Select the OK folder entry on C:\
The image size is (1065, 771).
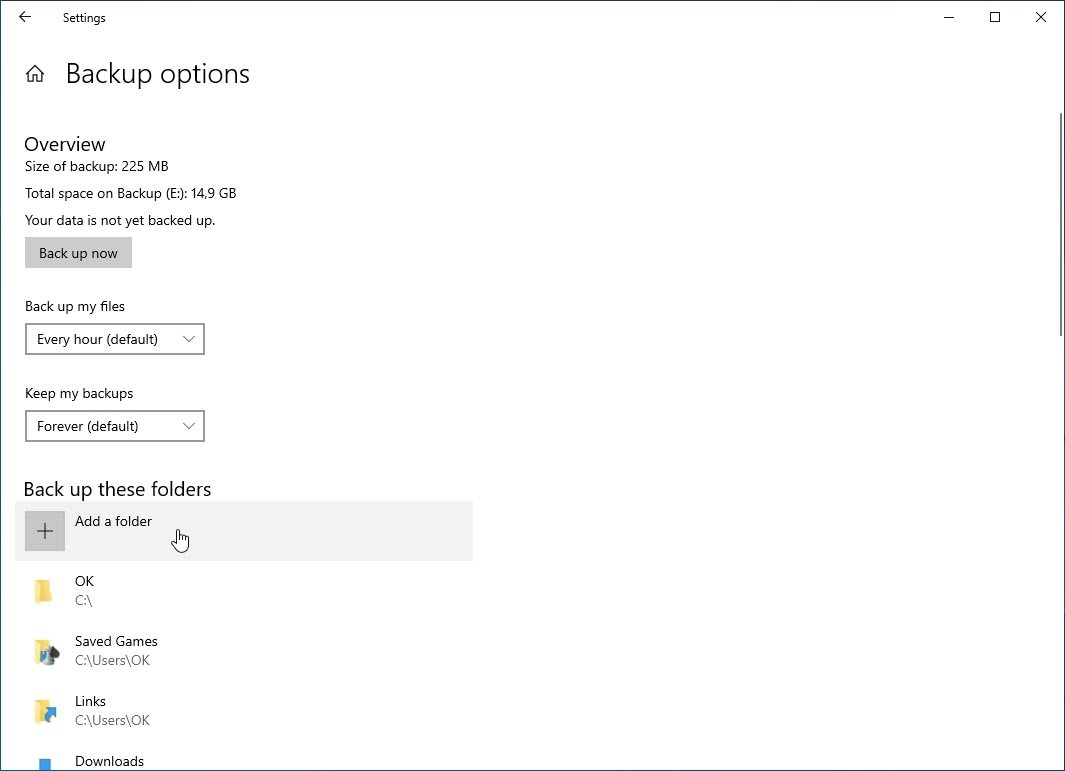click(84, 590)
